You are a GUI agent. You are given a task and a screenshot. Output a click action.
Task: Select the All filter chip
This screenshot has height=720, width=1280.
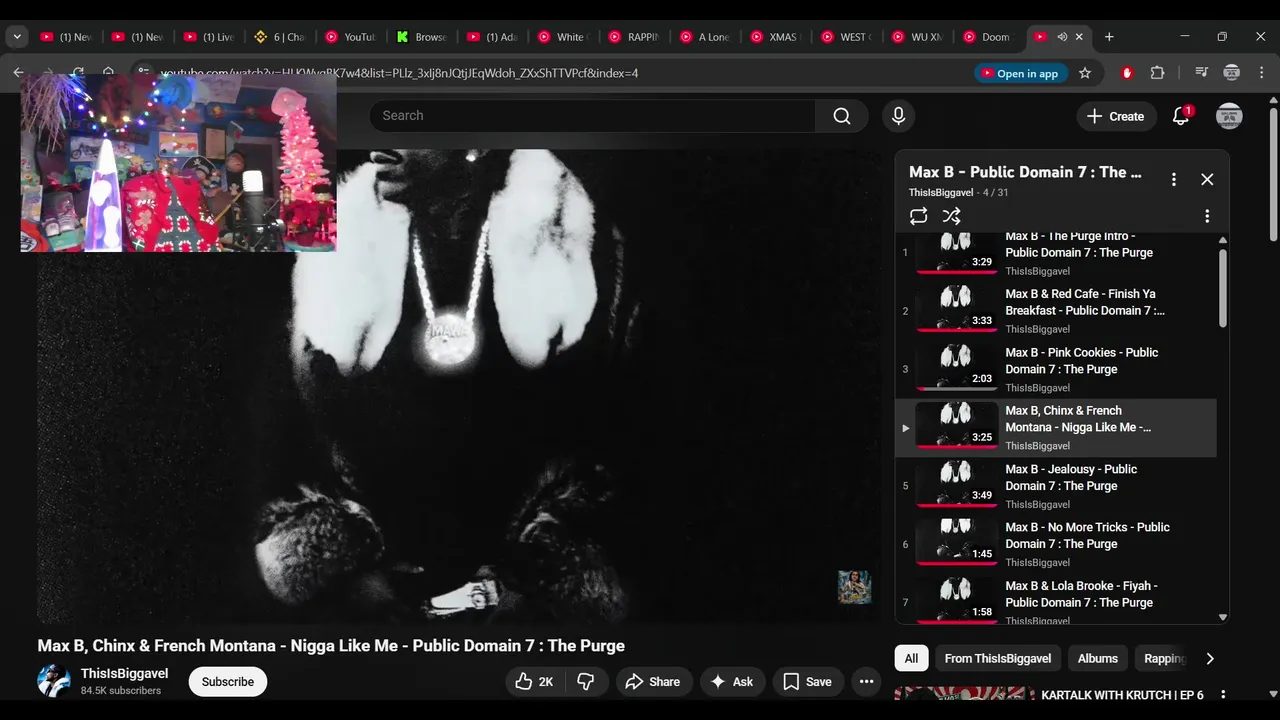[x=911, y=658]
